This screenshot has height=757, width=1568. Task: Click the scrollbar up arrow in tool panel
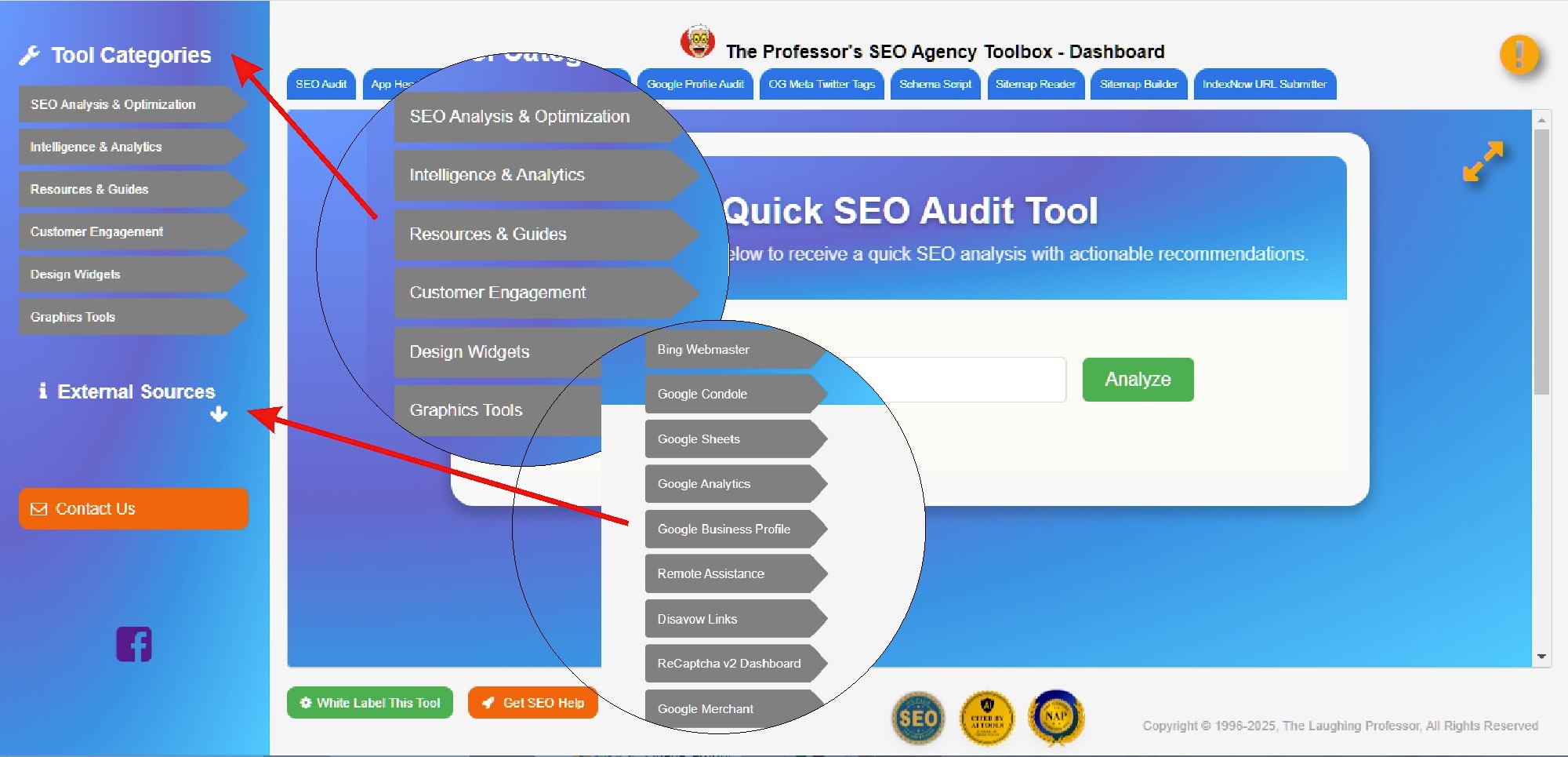[x=1541, y=120]
